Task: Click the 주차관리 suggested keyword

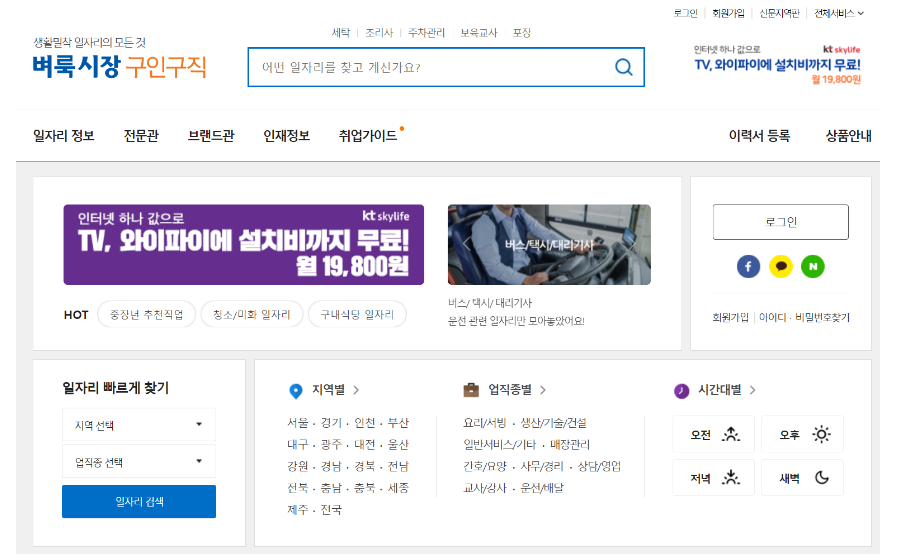Action: point(426,33)
